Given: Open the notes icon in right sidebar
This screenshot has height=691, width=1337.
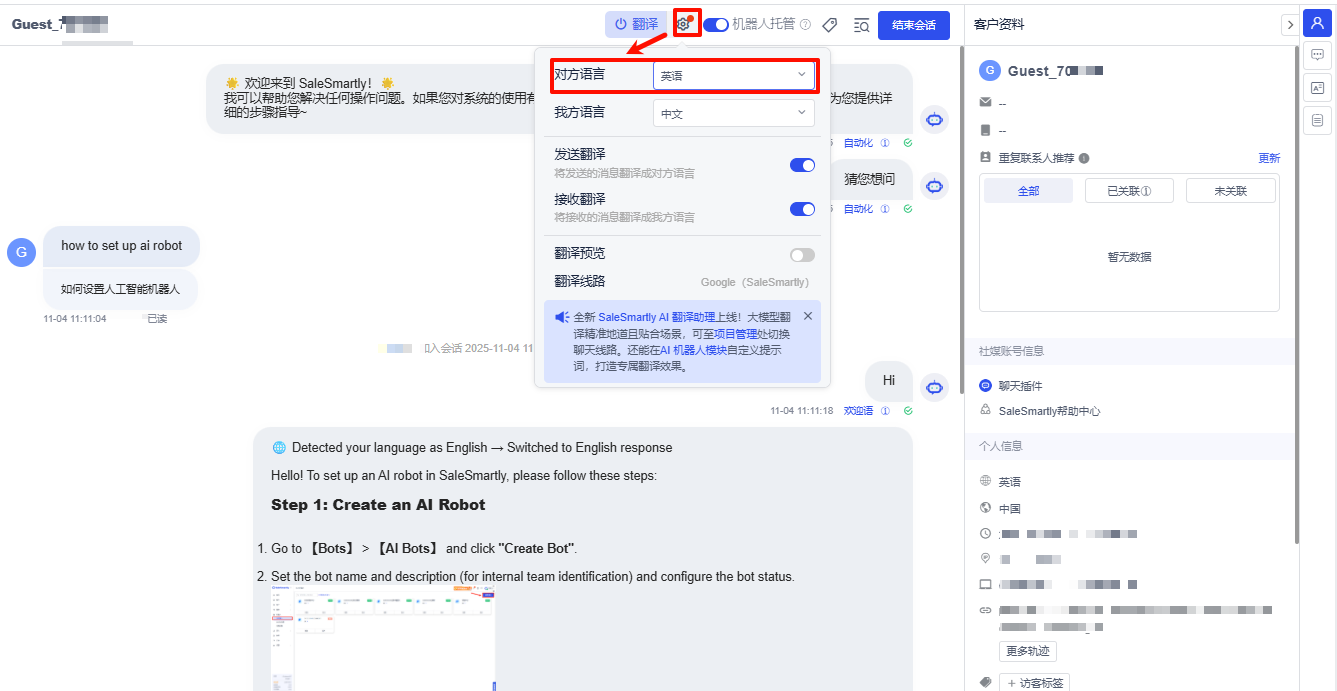Looking at the screenshot, I should (x=1317, y=120).
